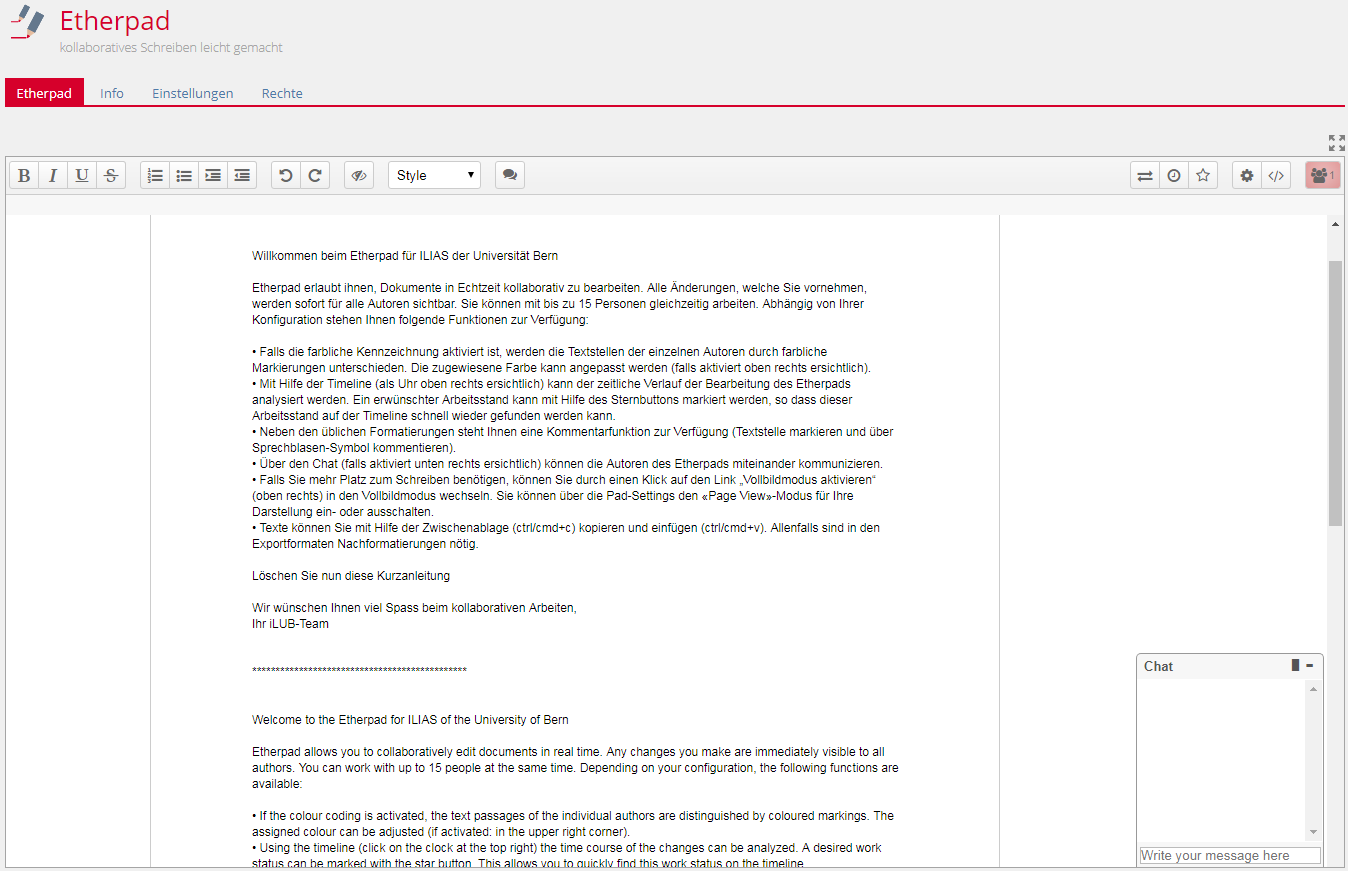Open the Rechte tab
Screen dimensions: 1348x871
281,93
